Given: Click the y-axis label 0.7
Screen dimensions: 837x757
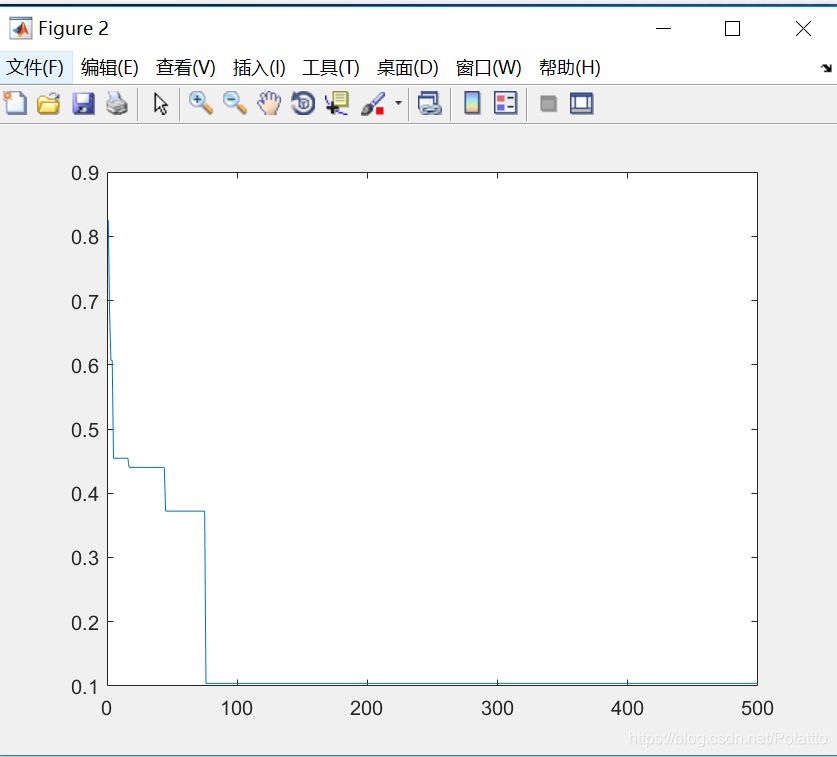Looking at the screenshot, I should coord(85,302).
